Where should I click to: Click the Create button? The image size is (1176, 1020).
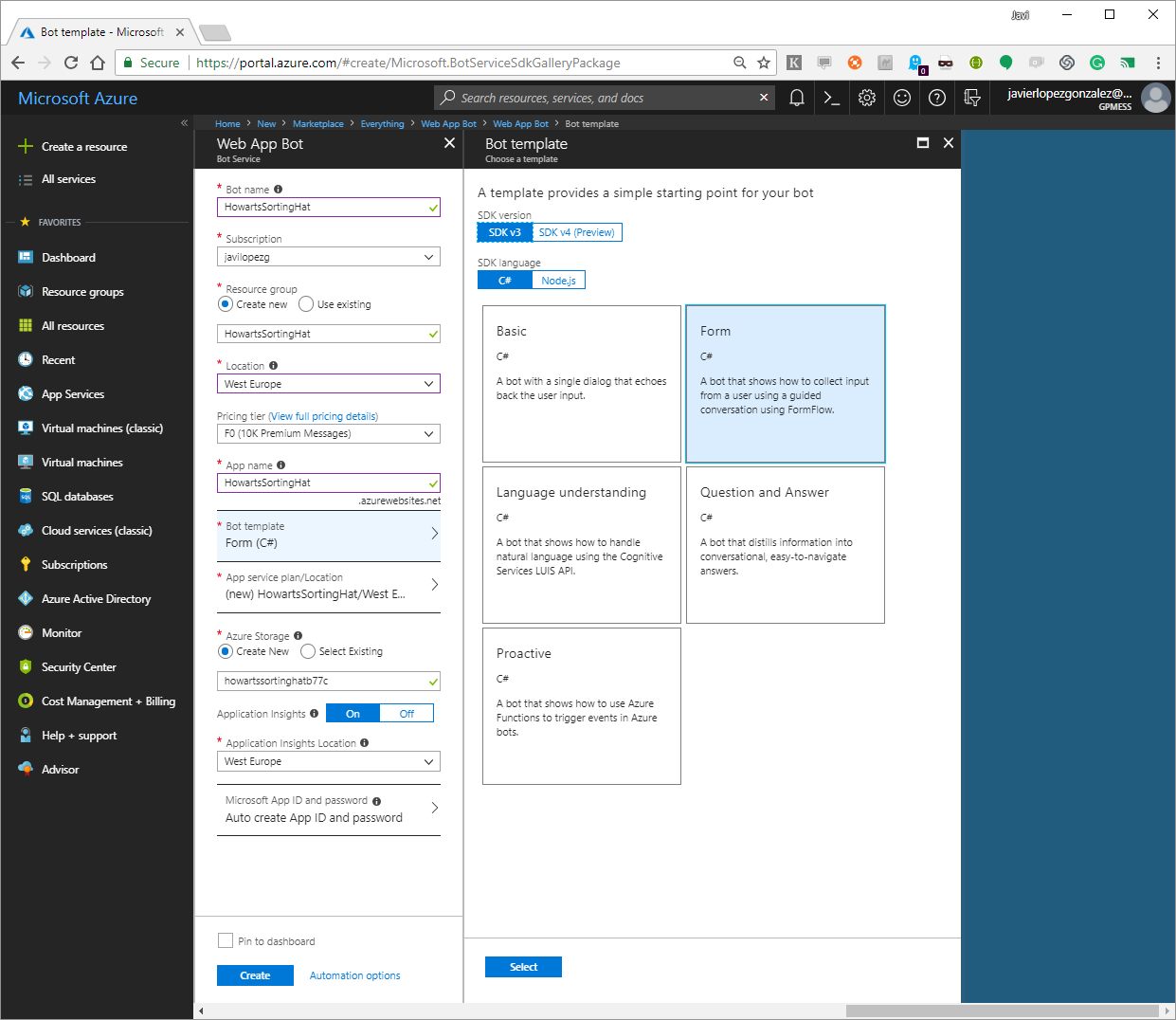tap(255, 974)
